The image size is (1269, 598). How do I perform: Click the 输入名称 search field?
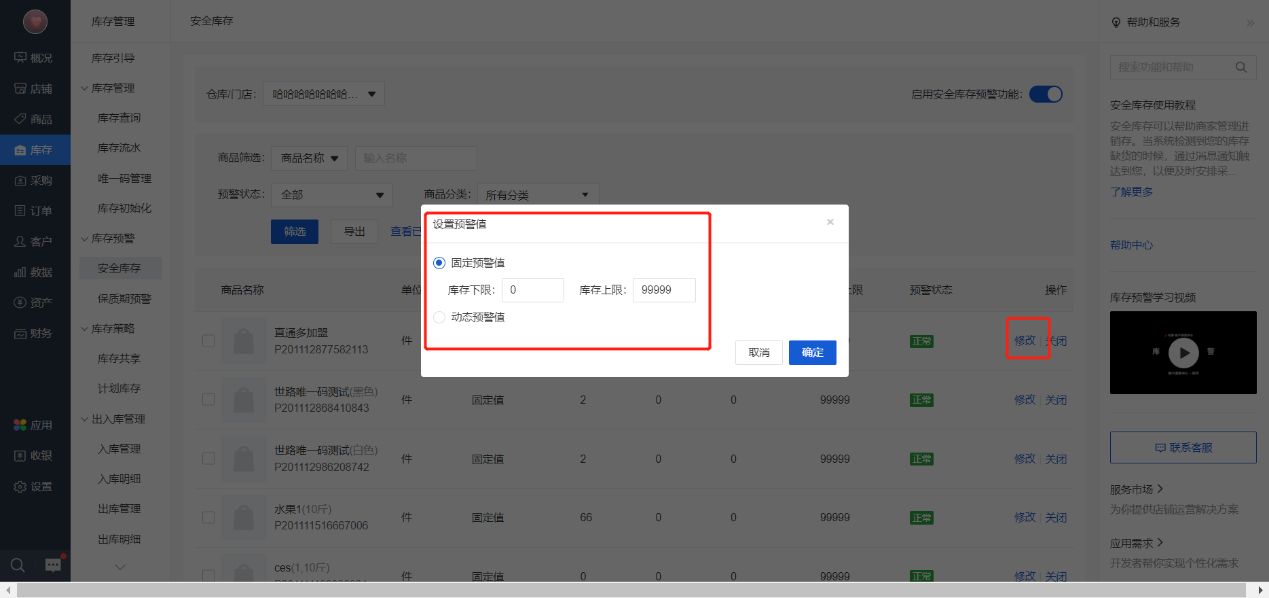pos(416,158)
